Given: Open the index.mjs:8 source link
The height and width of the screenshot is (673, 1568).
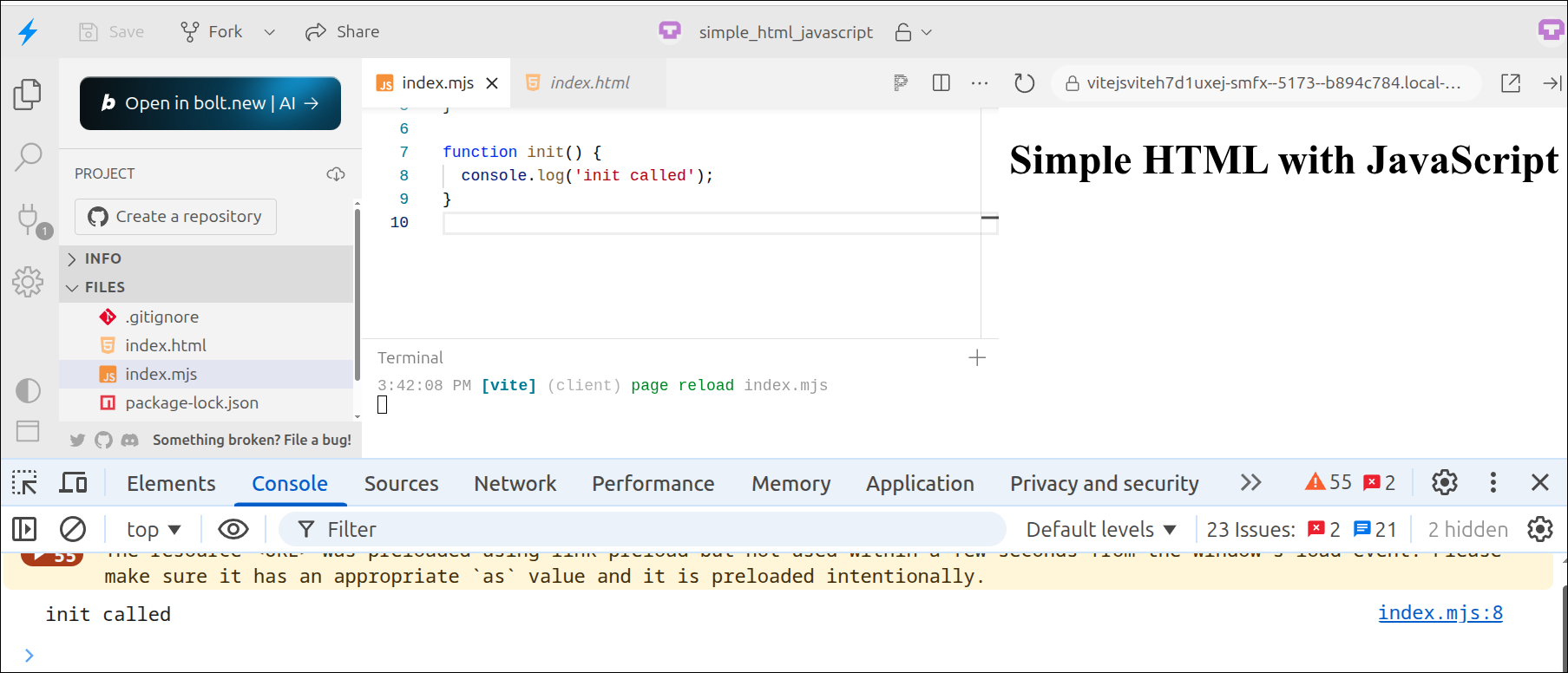Looking at the screenshot, I should click(x=1440, y=613).
